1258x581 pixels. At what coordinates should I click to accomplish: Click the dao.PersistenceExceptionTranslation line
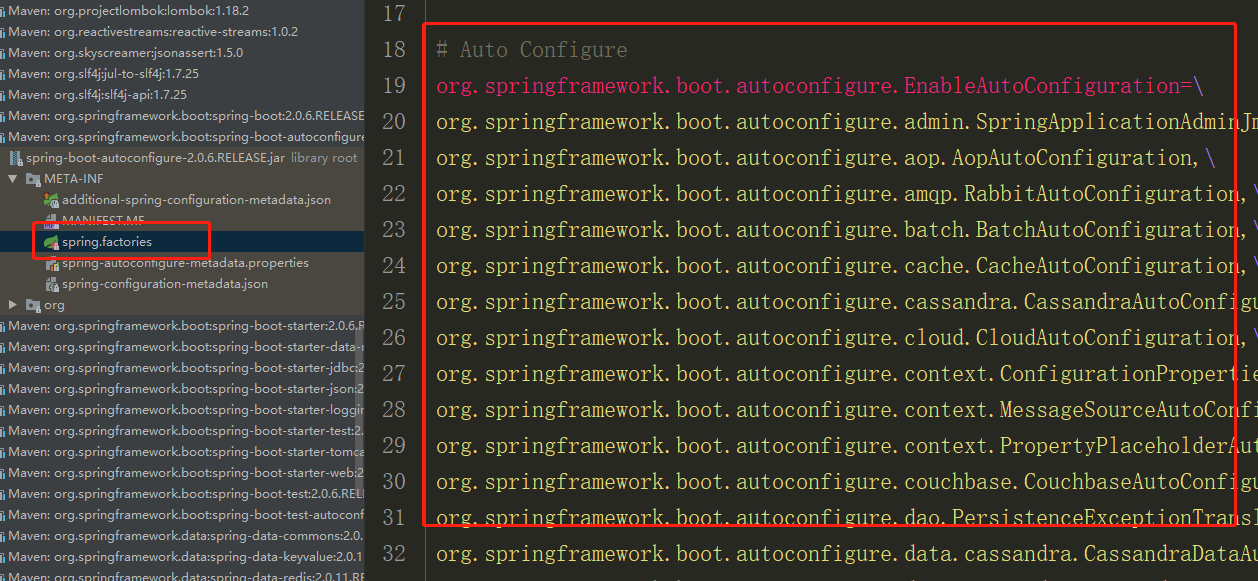pos(847,518)
